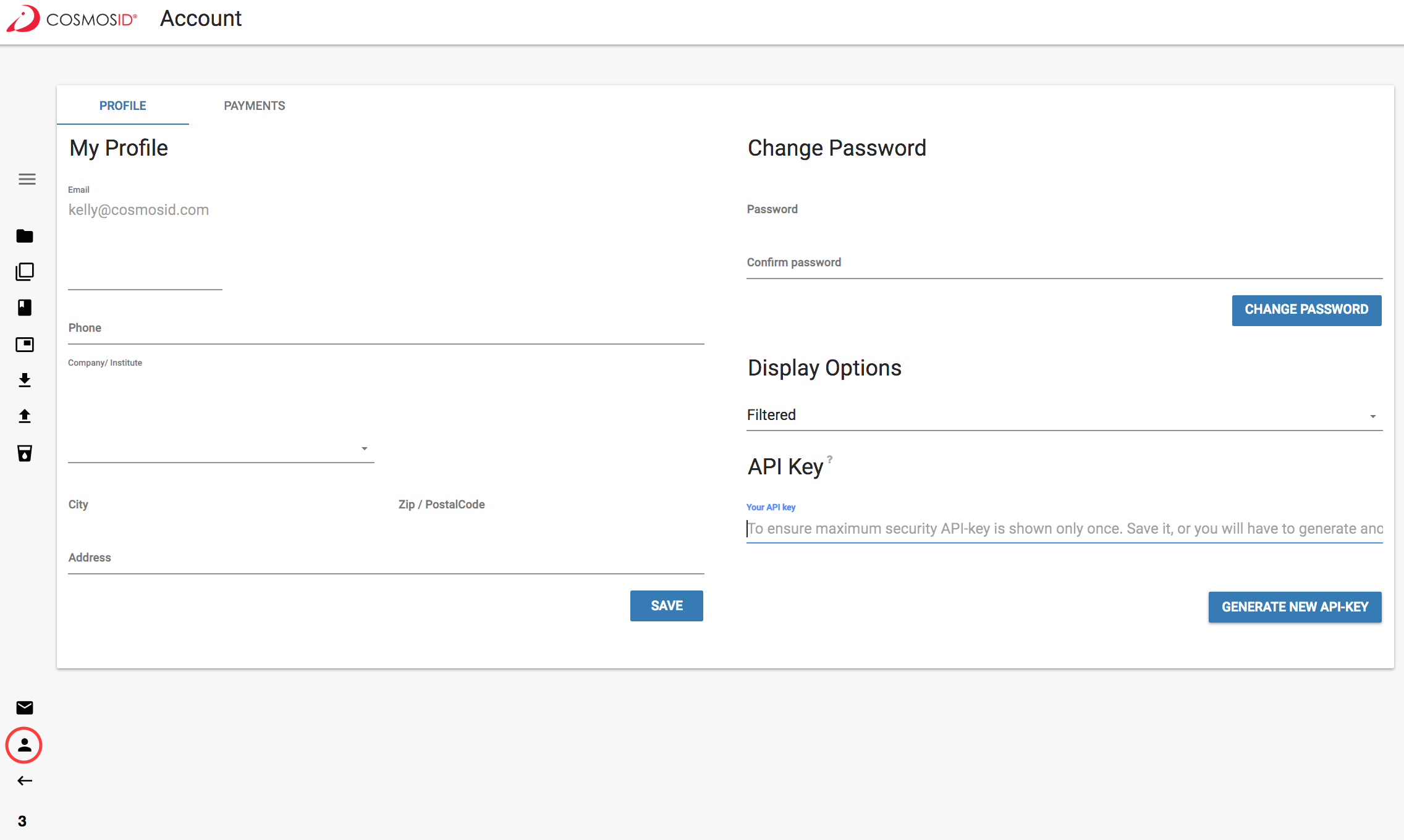The height and width of the screenshot is (840, 1404).
Task: Click the account person icon
Action: pyautogui.click(x=24, y=745)
